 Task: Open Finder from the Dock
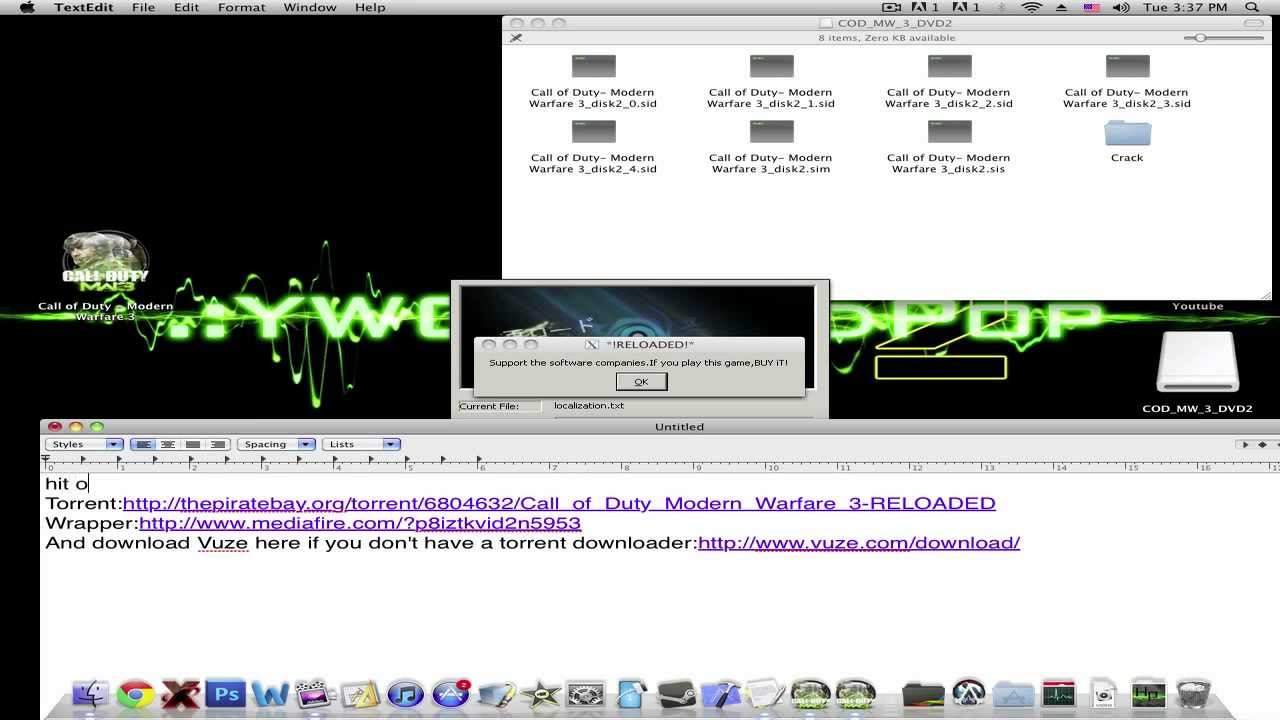click(x=91, y=694)
